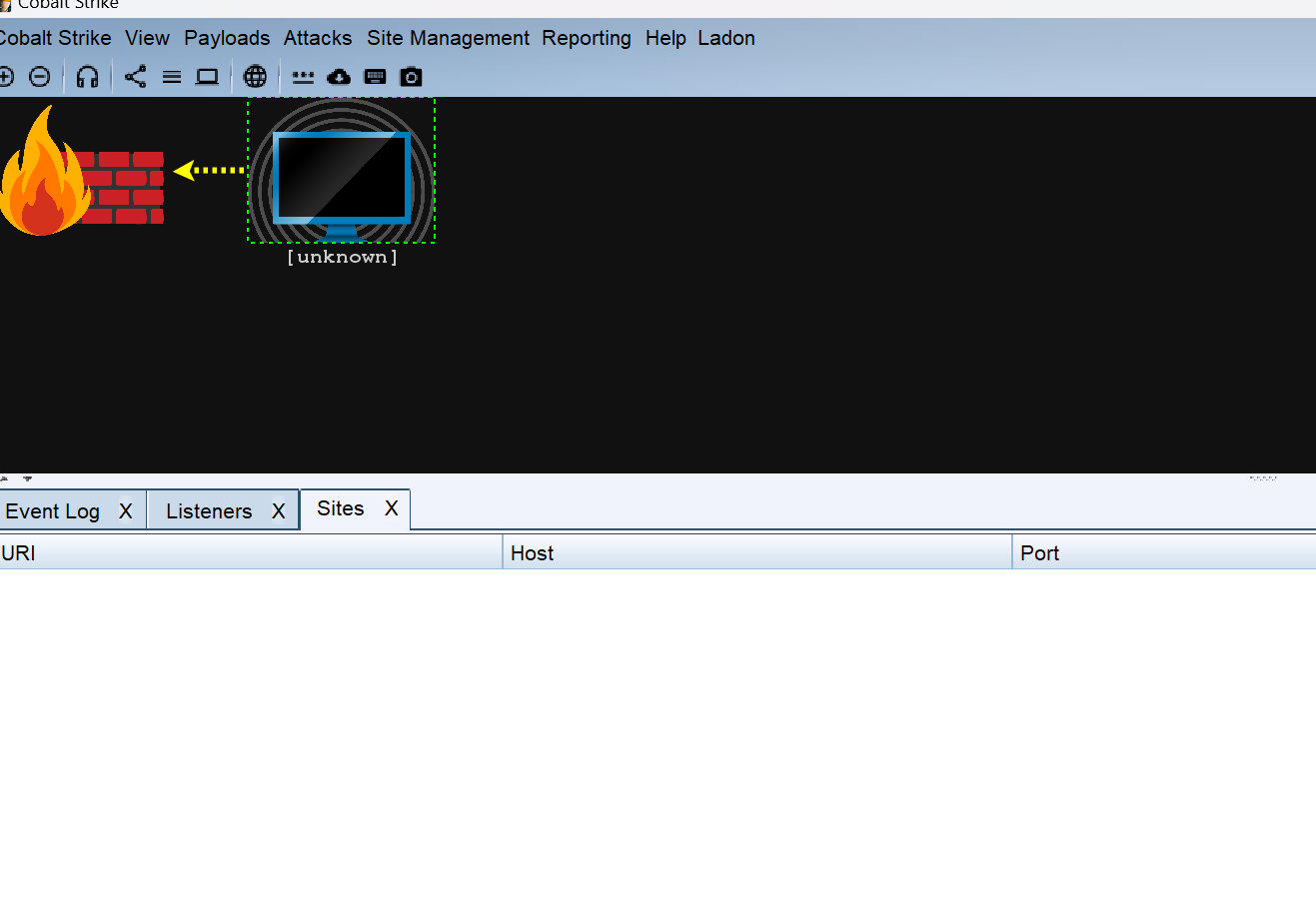This screenshot has width=1316, height=901.
Task: Open downloaded files cloud icon
Action: [x=339, y=77]
